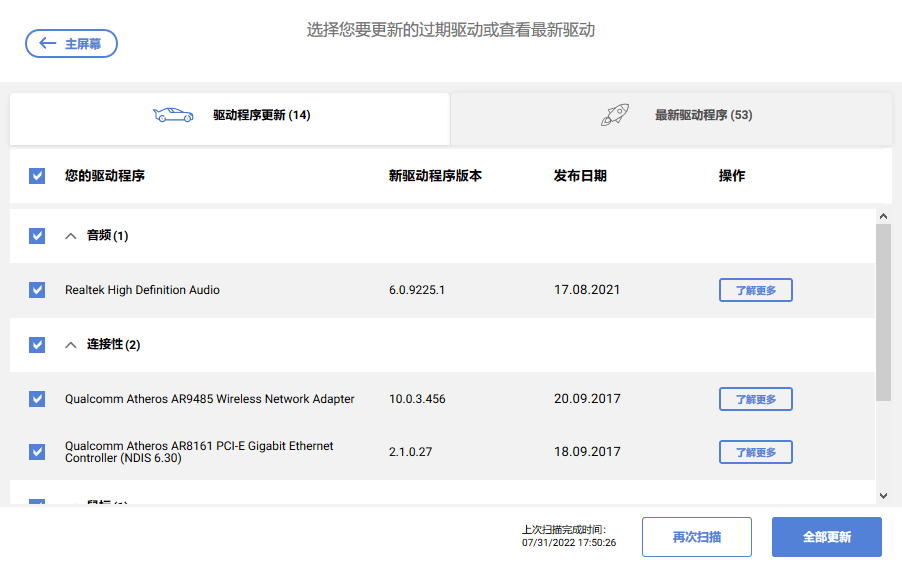Toggle the select-all checkbox next to 您的驱动程序
This screenshot has height=567, width=902.
[37, 176]
